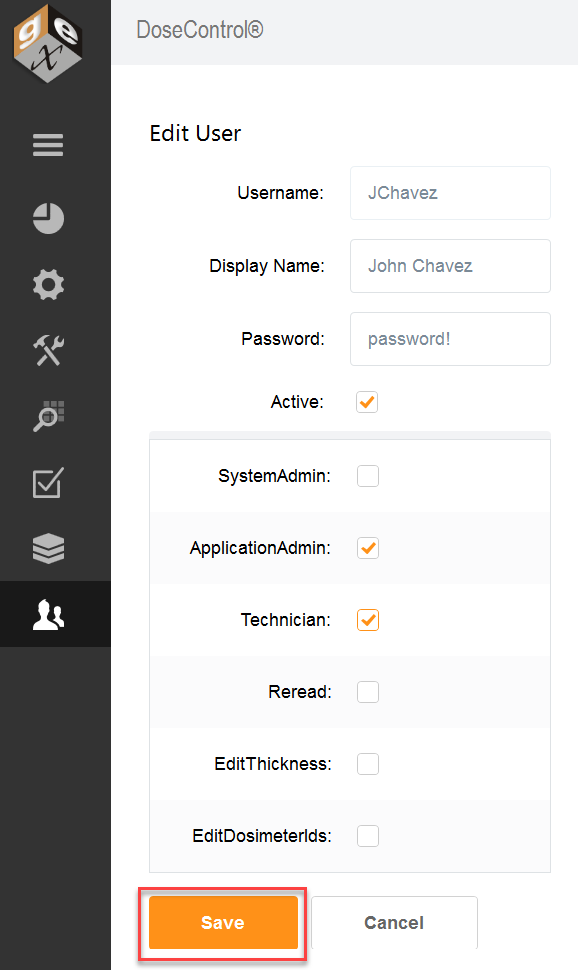Check the EditDosimeterIds checkbox
Viewport: 578px width, 970px height.
point(368,836)
